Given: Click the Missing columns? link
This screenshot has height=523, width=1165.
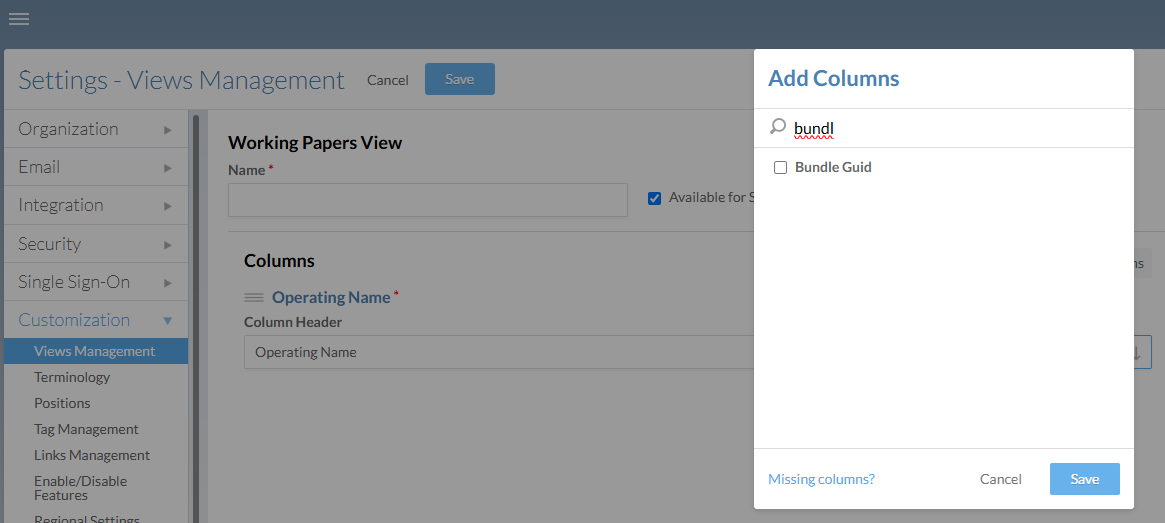Looking at the screenshot, I should click(x=821, y=479).
